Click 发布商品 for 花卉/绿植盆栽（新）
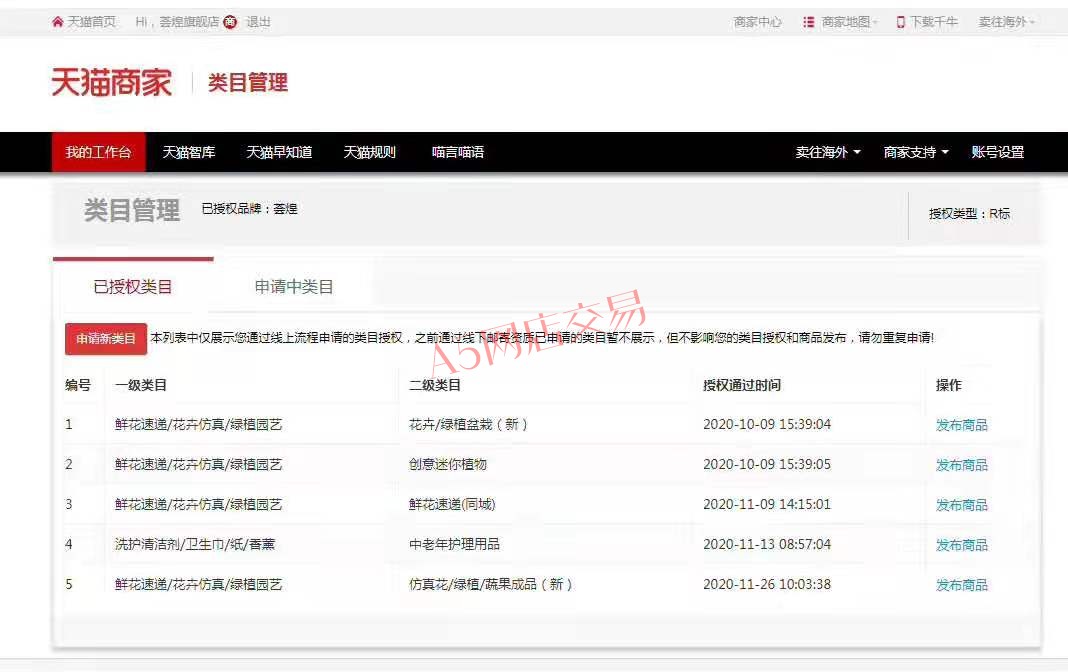Image resolution: width=1068 pixels, height=672 pixels. tap(962, 425)
